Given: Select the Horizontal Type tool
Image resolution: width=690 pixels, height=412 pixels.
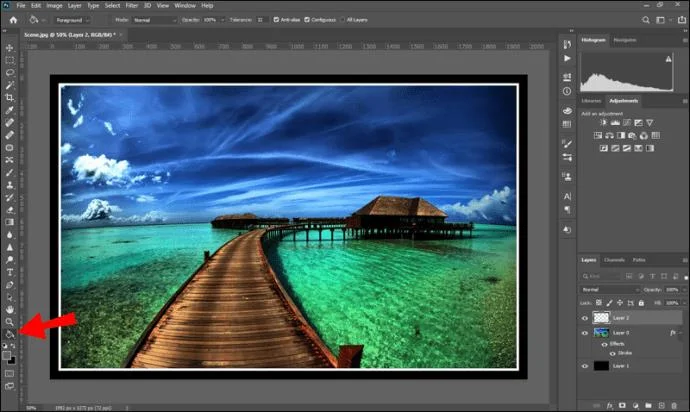Looking at the screenshot, I should [x=10, y=271].
